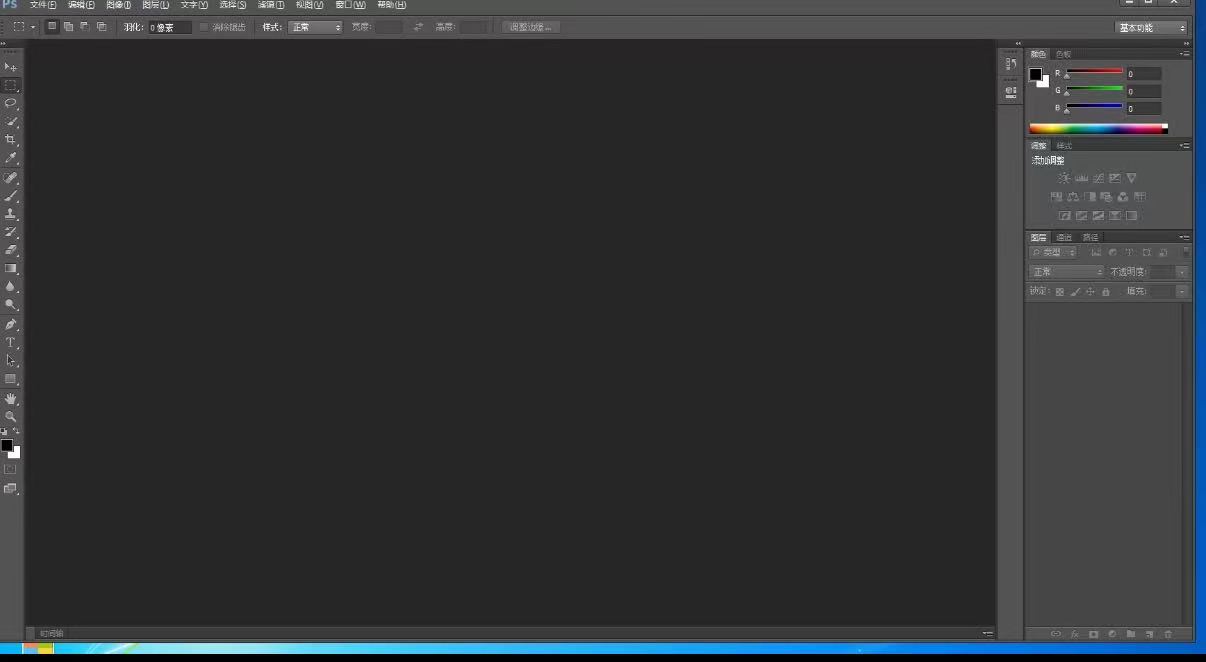Select the Spot Healing Brush tool
1206x662 pixels.
tap(11, 178)
